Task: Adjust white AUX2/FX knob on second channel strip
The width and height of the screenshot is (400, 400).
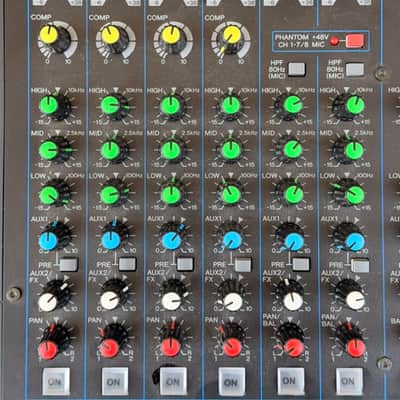Action: coord(110,301)
